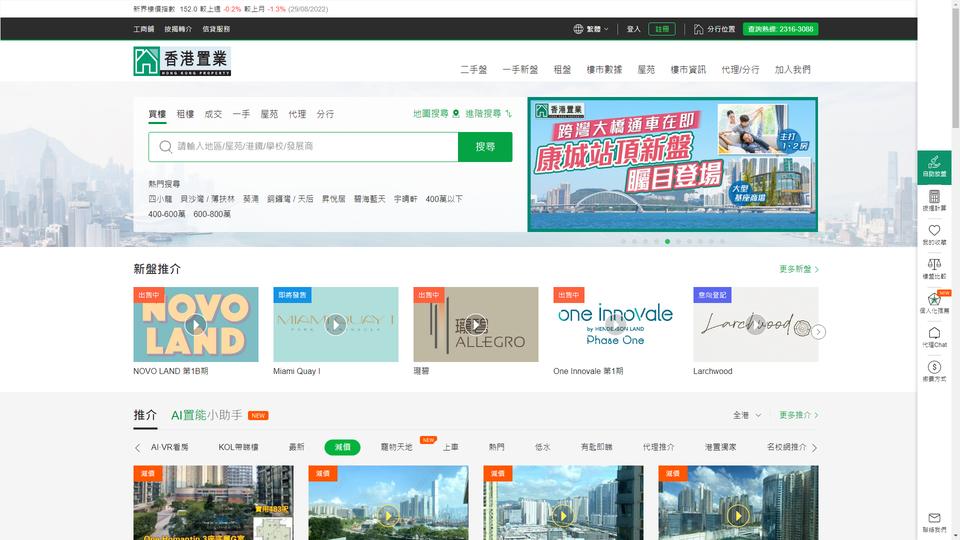This screenshot has height=540, width=960.
Task: Open 更多新盤 link
Action: pyautogui.click(x=798, y=269)
